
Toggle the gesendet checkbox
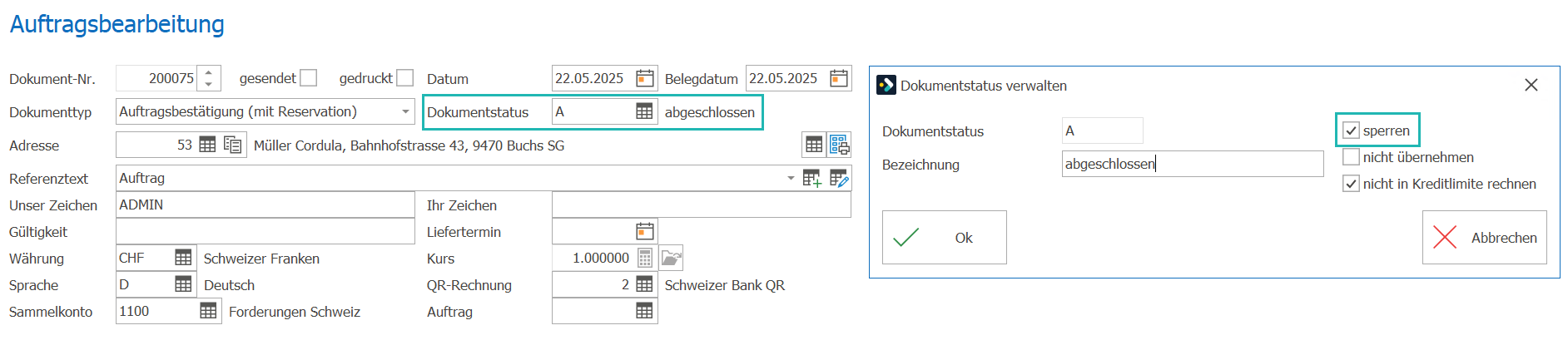tap(309, 78)
